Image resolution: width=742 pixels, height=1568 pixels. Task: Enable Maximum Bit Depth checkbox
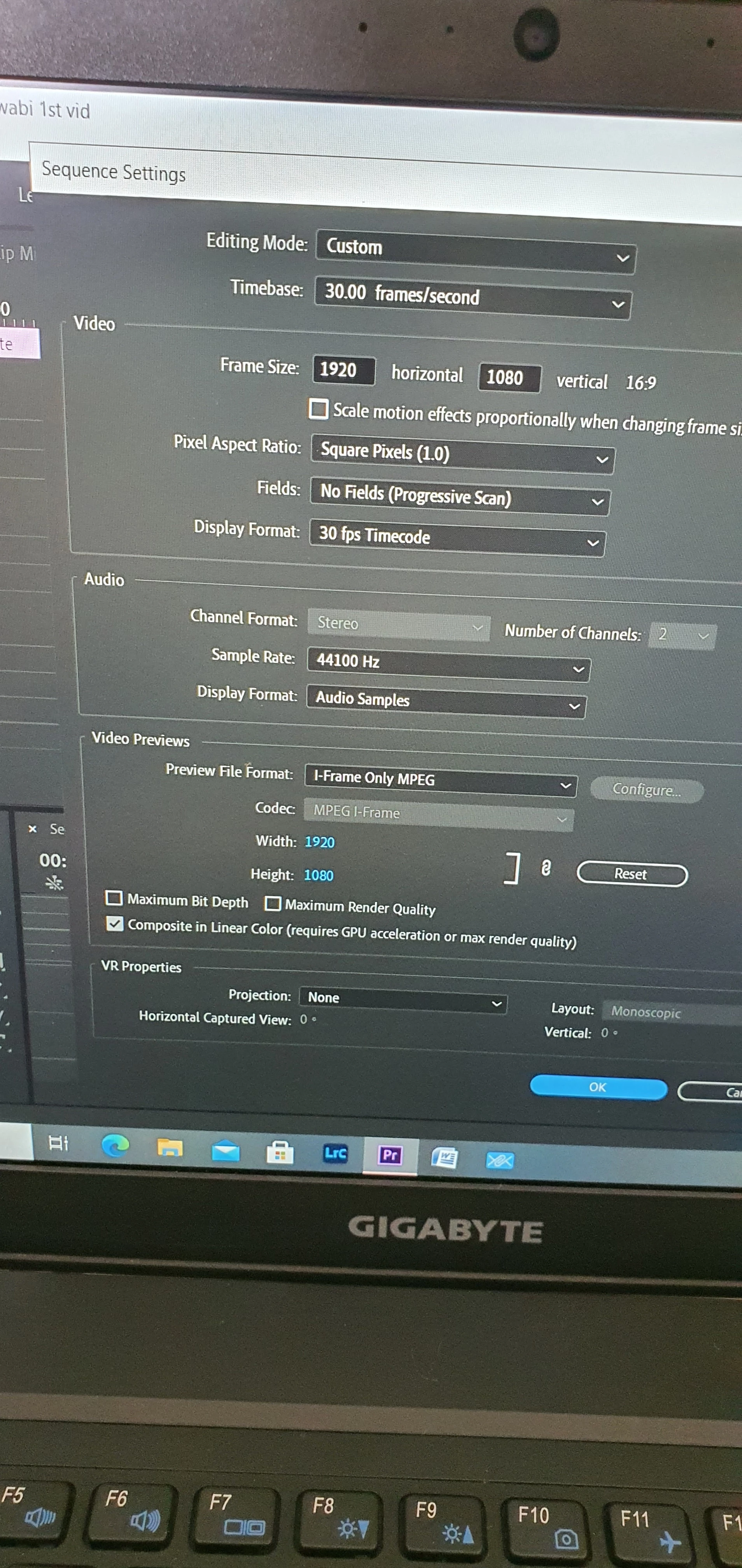pos(114,898)
